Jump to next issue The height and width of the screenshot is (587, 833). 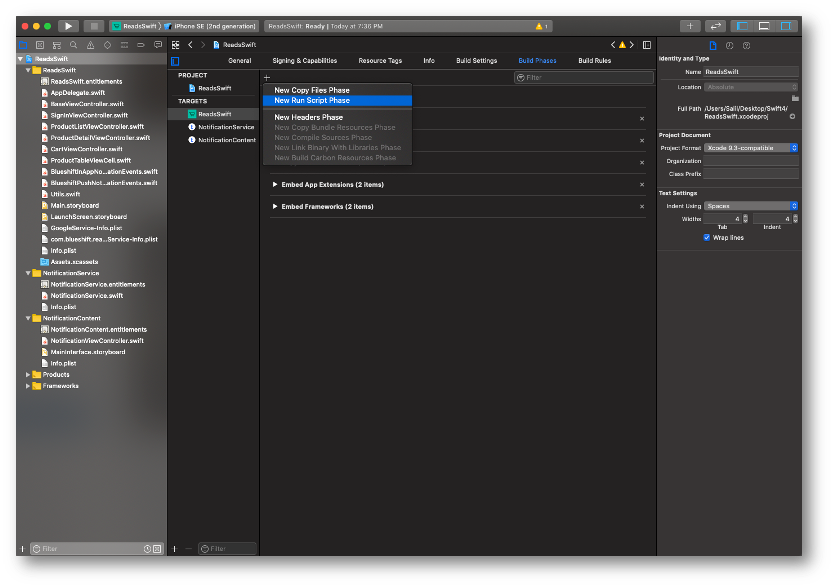(632, 45)
